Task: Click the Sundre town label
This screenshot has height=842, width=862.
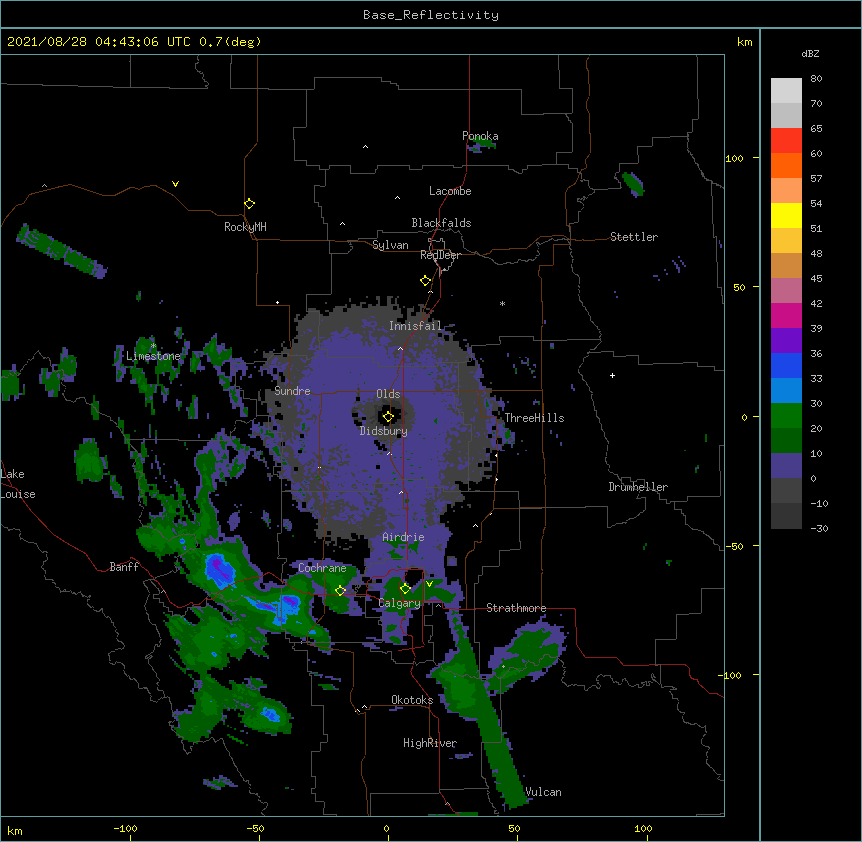Action: pos(292,391)
